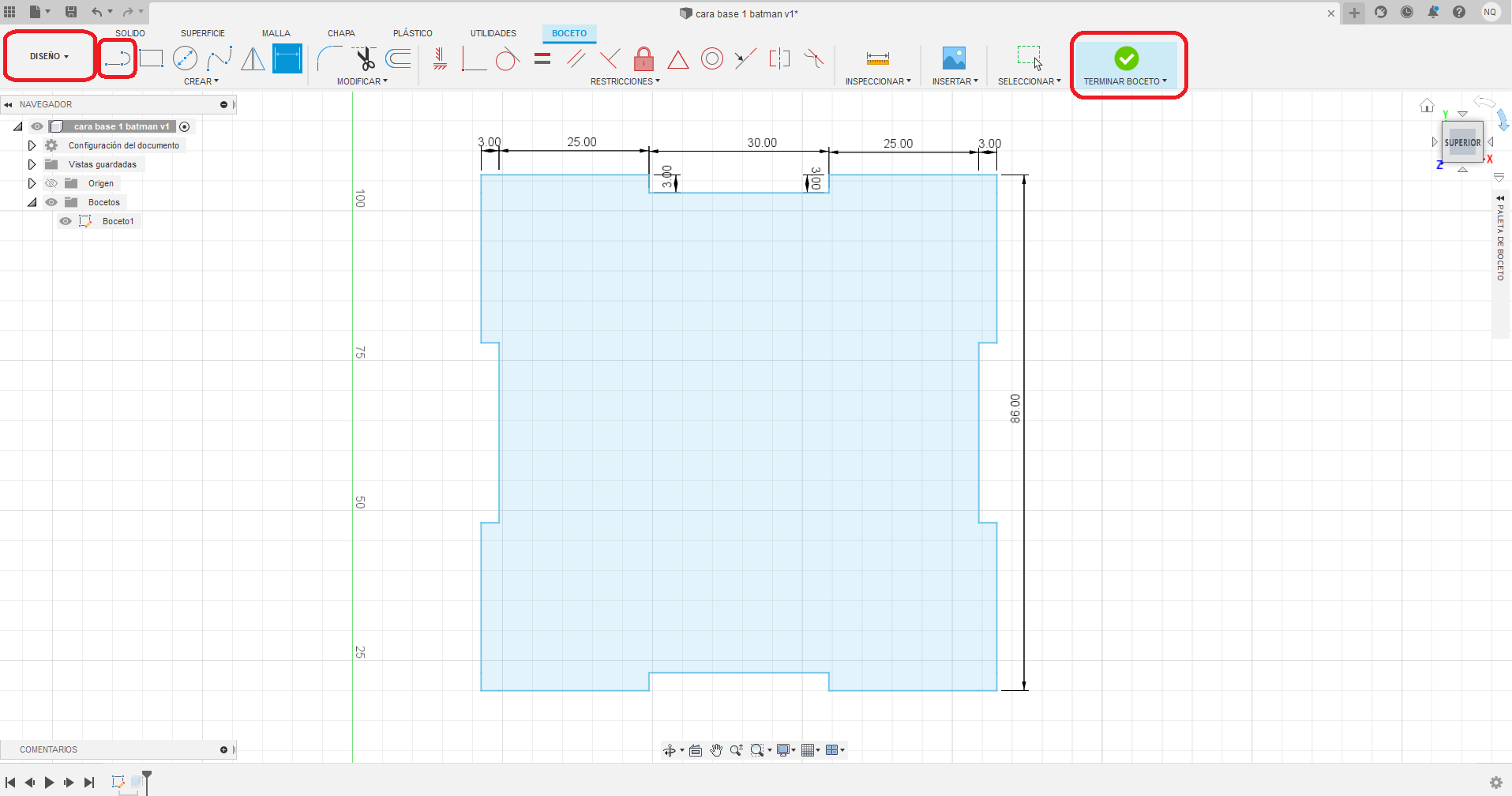Image resolution: width=1512 pixels, height=796 pixels.
Task: Apply the Perpendicular constraint
Action: (x=610, y=58)
